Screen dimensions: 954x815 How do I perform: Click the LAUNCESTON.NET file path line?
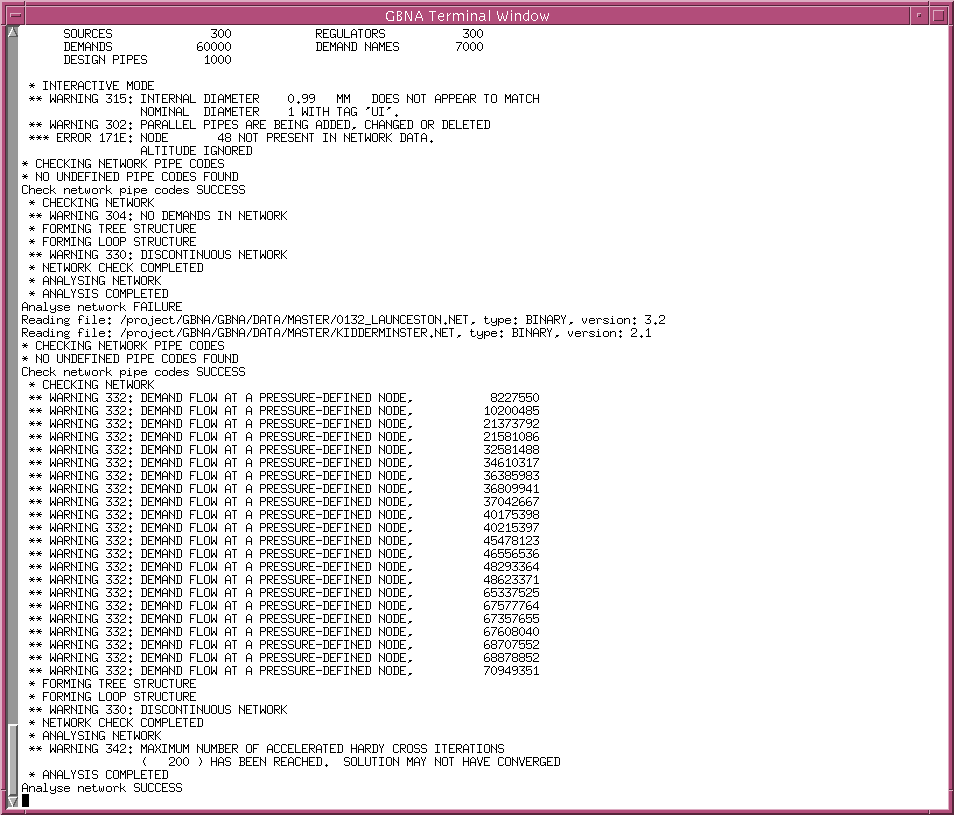point(343,320)
